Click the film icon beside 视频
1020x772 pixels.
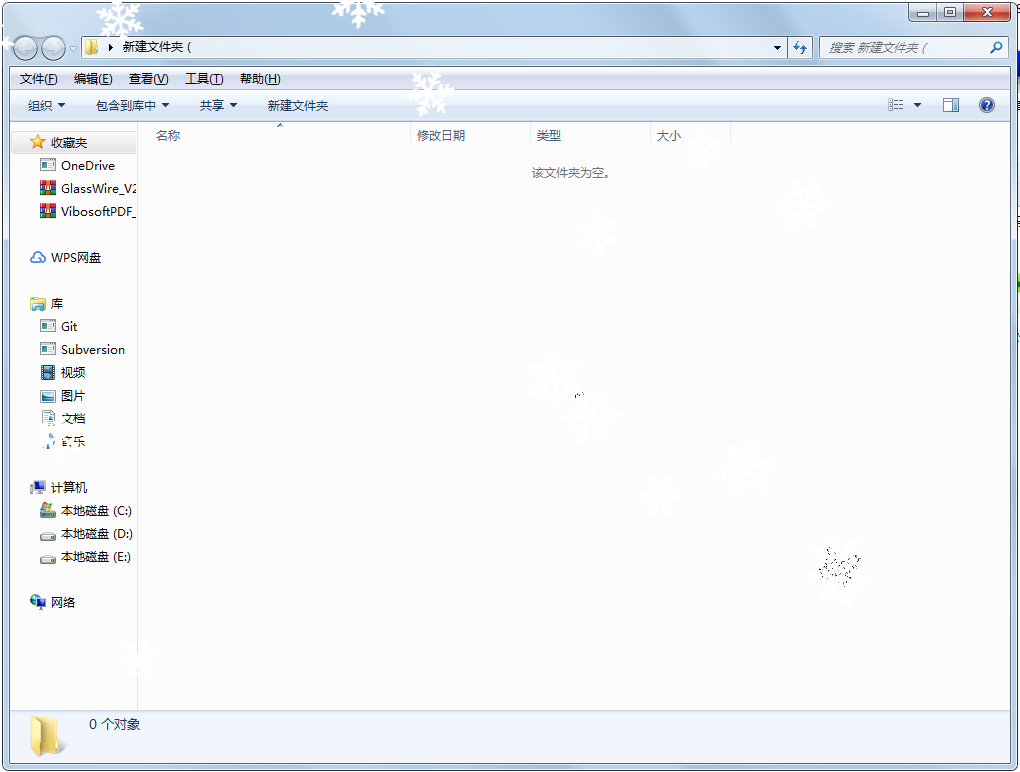click(x=47, y=373)
